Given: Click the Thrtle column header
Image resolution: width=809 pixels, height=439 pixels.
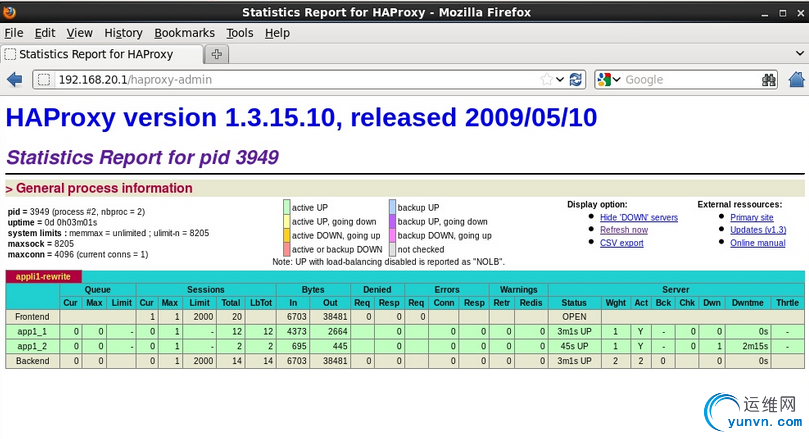Looking at the screenshot, I should click(787, 303).
